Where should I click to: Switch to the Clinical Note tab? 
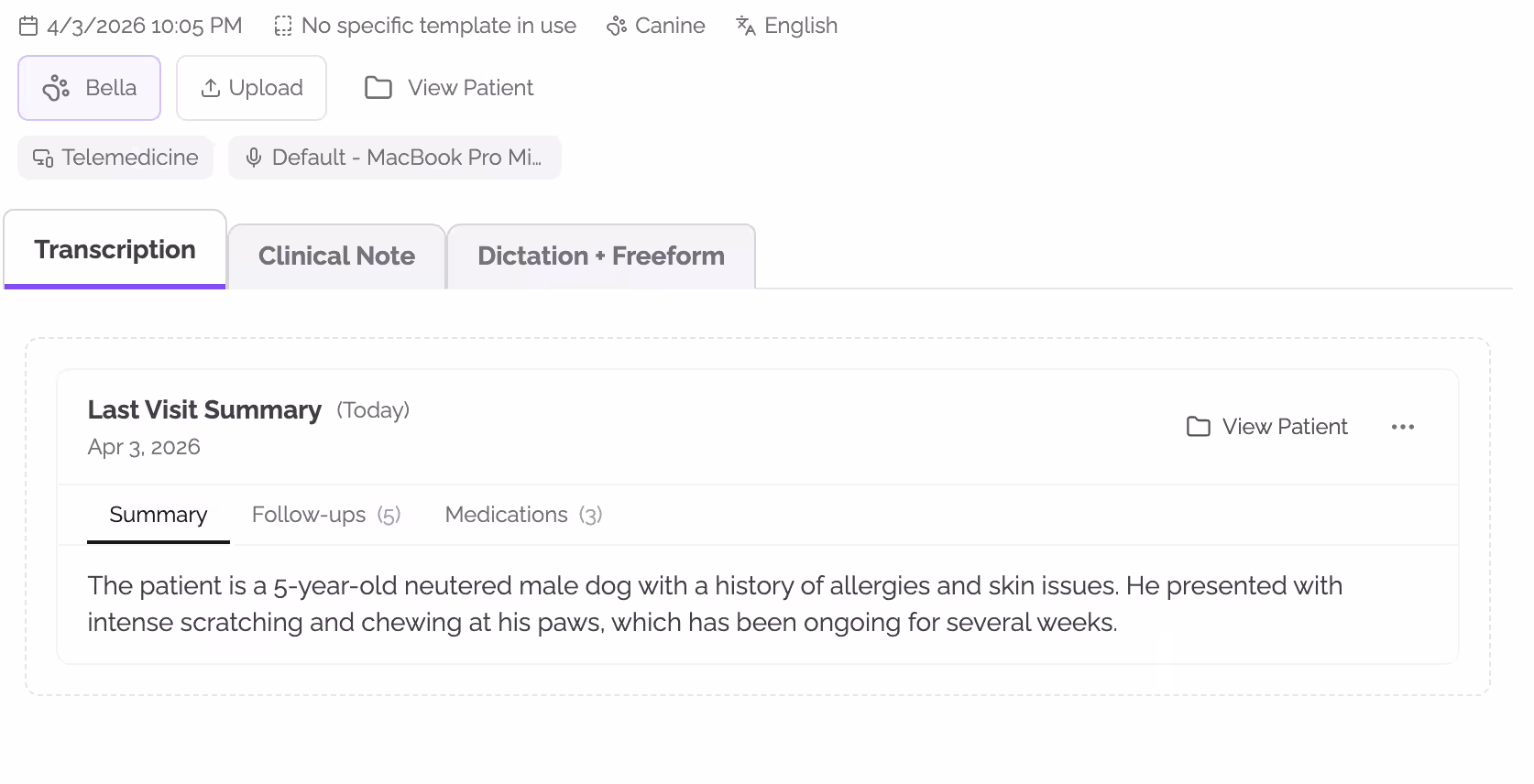coord(336,256)
